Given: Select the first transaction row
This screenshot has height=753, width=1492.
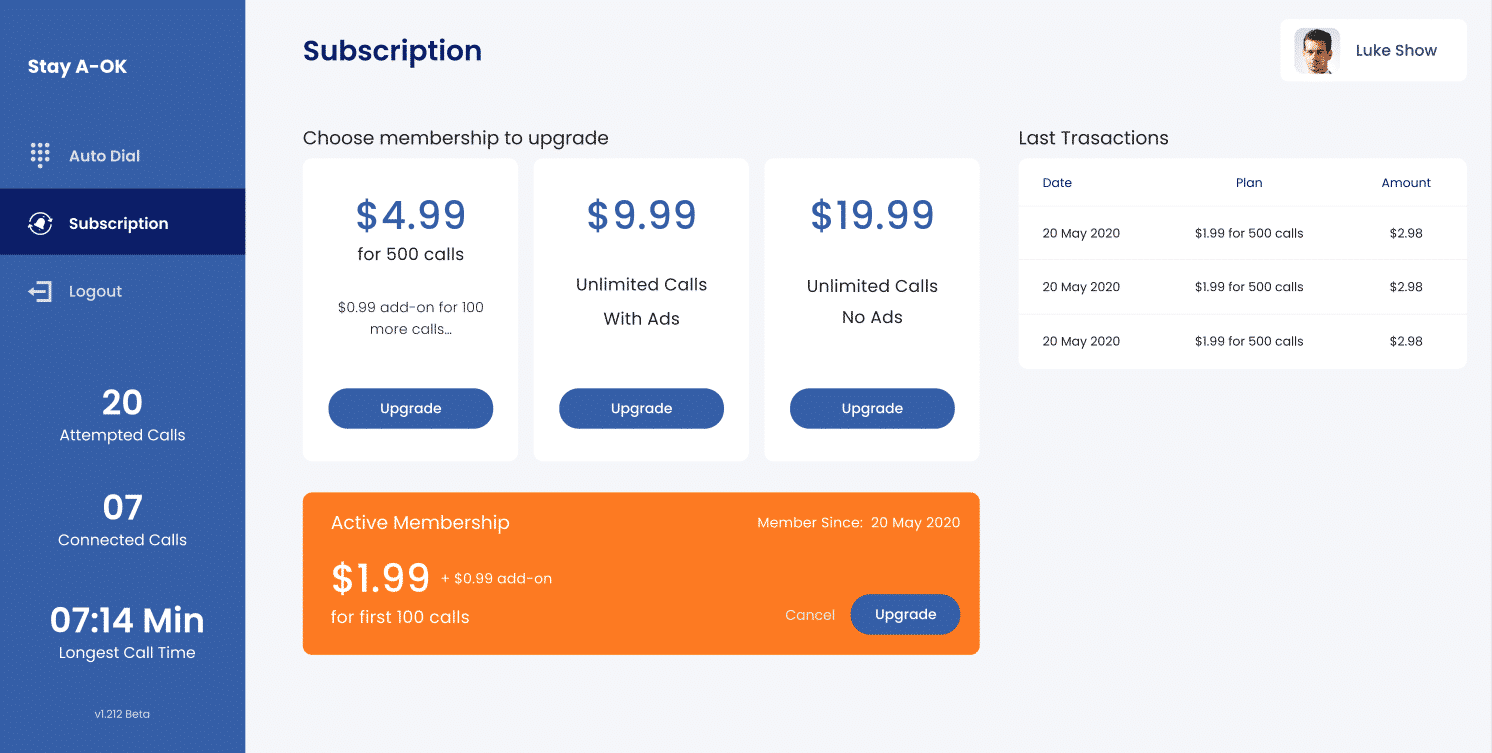Looking at the screenshot, I should pyautogui.click(x=1242, y=233).
